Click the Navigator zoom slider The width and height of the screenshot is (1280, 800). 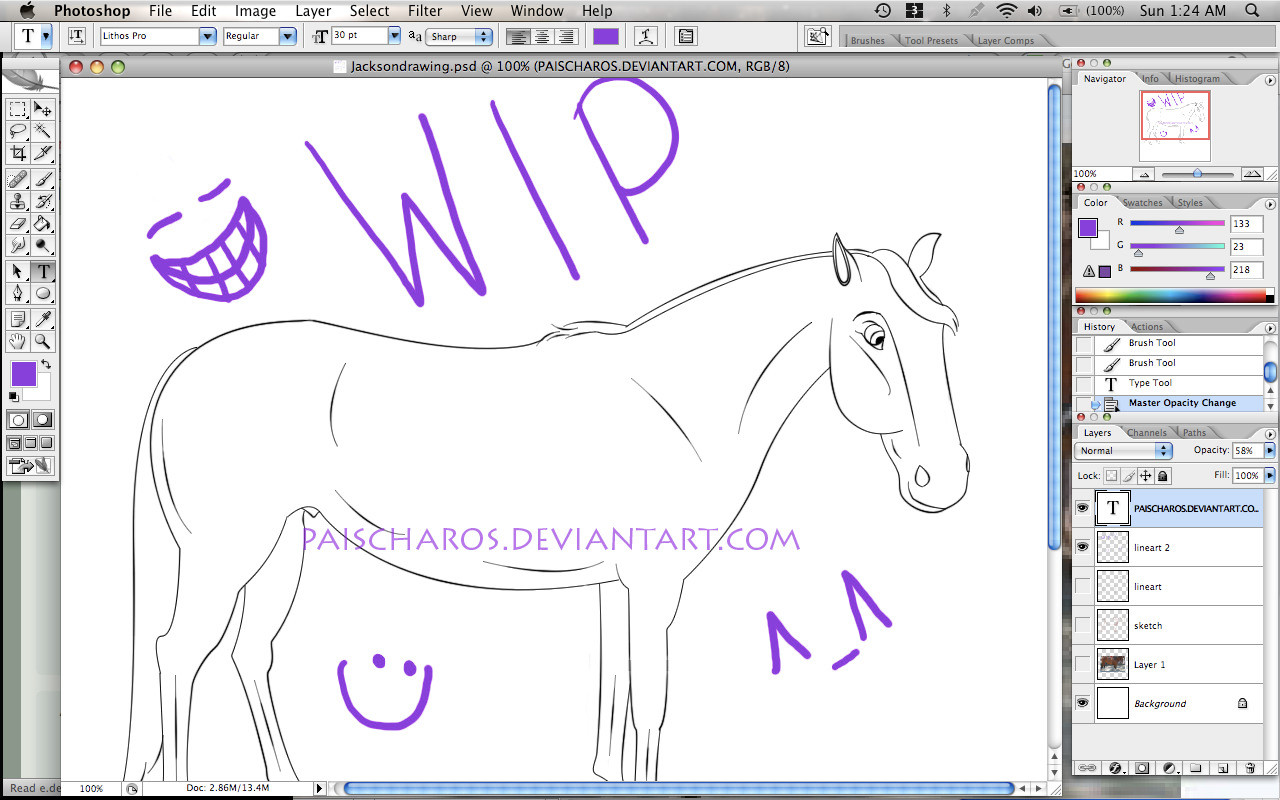tap(1197, 173)
